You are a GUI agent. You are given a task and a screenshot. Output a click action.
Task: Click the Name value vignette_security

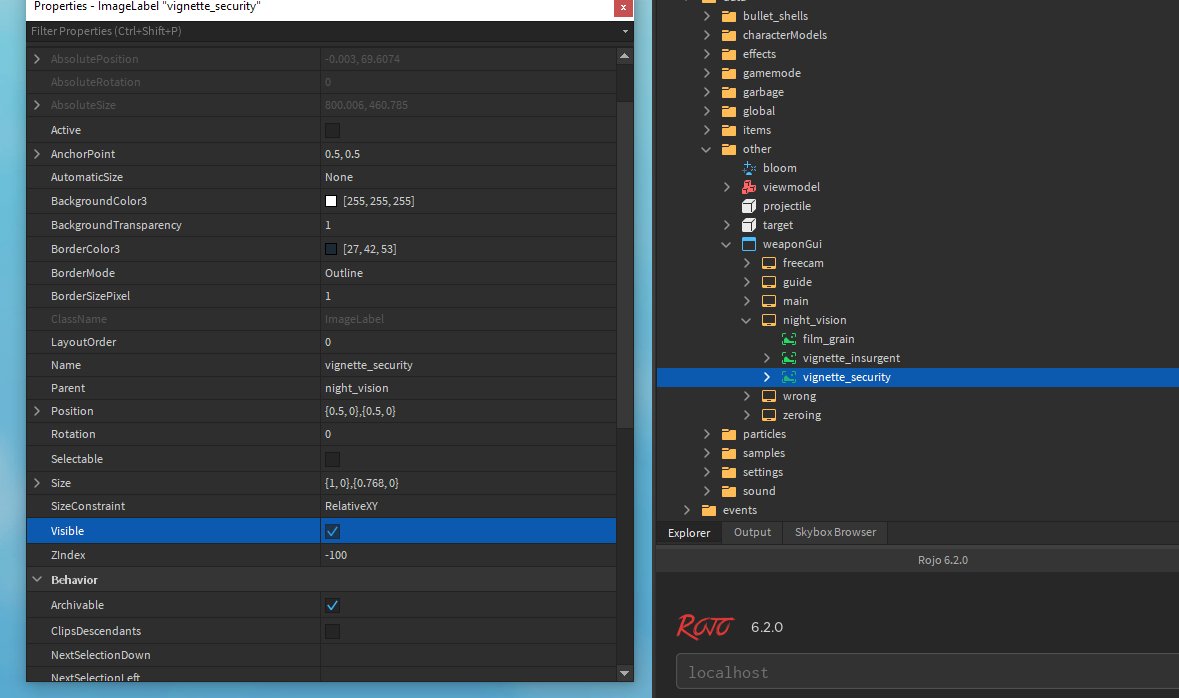click(368, 365)
